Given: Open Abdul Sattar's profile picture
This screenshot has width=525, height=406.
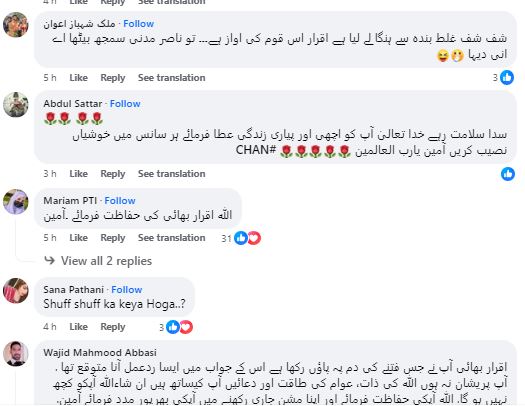Looking at the screenshot, I should [x=16, y=105].
